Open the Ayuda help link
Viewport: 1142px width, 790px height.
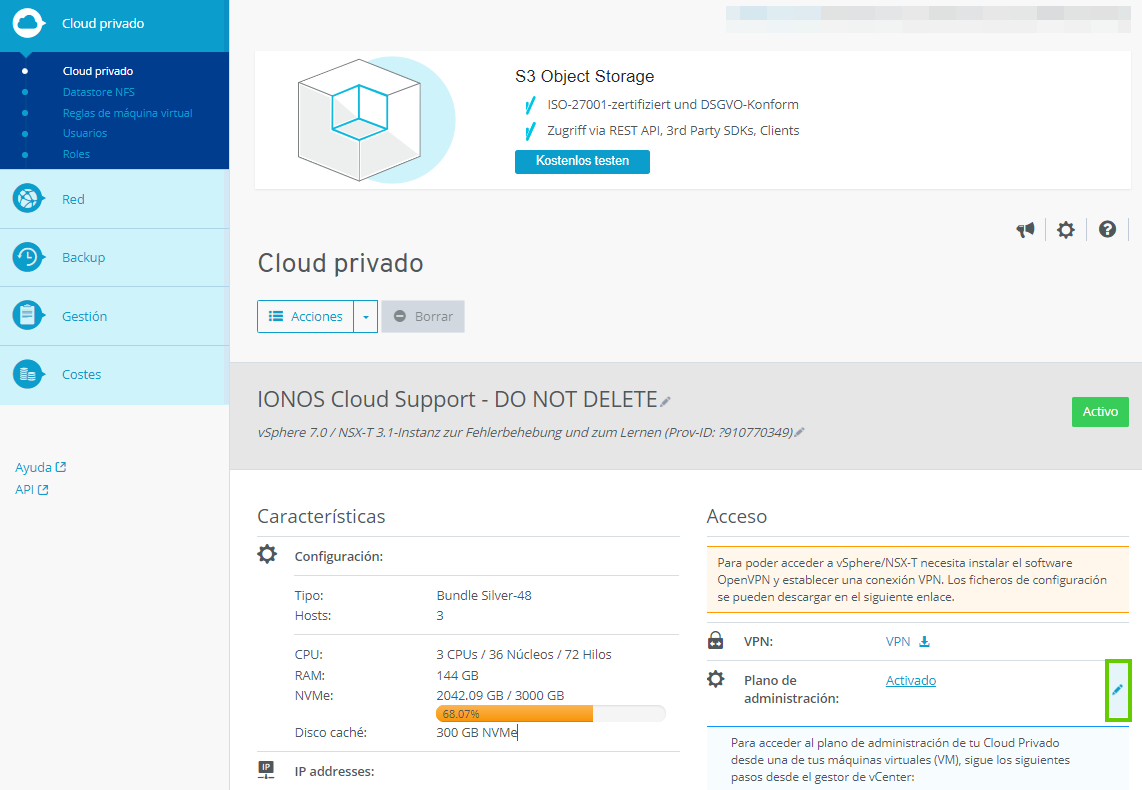34,467
